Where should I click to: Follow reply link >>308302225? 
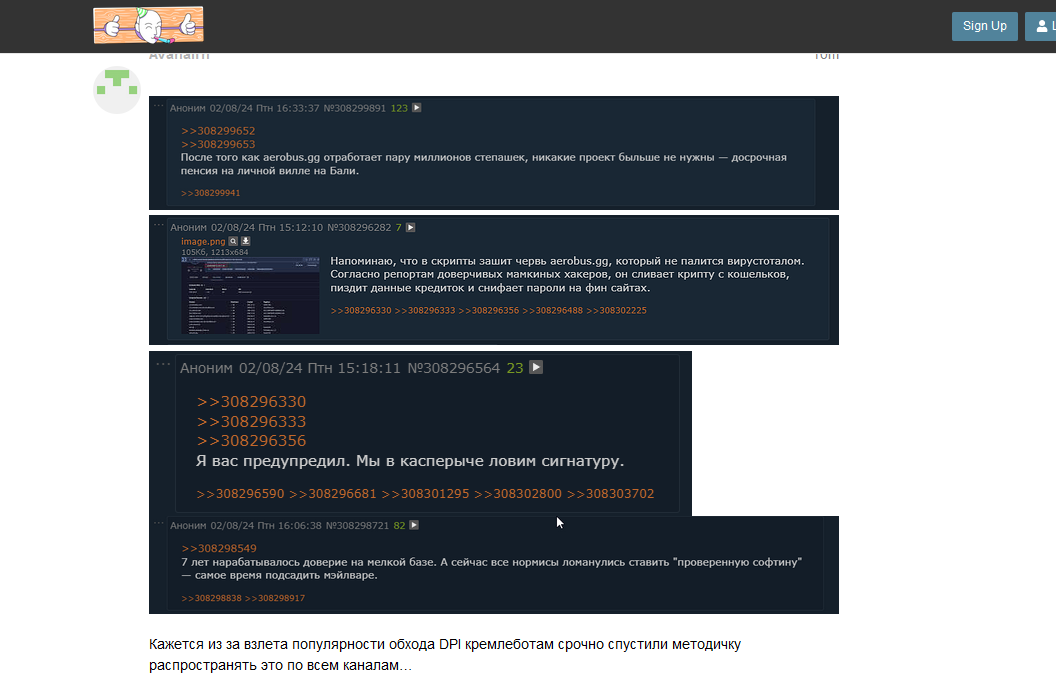pos(616,310)
